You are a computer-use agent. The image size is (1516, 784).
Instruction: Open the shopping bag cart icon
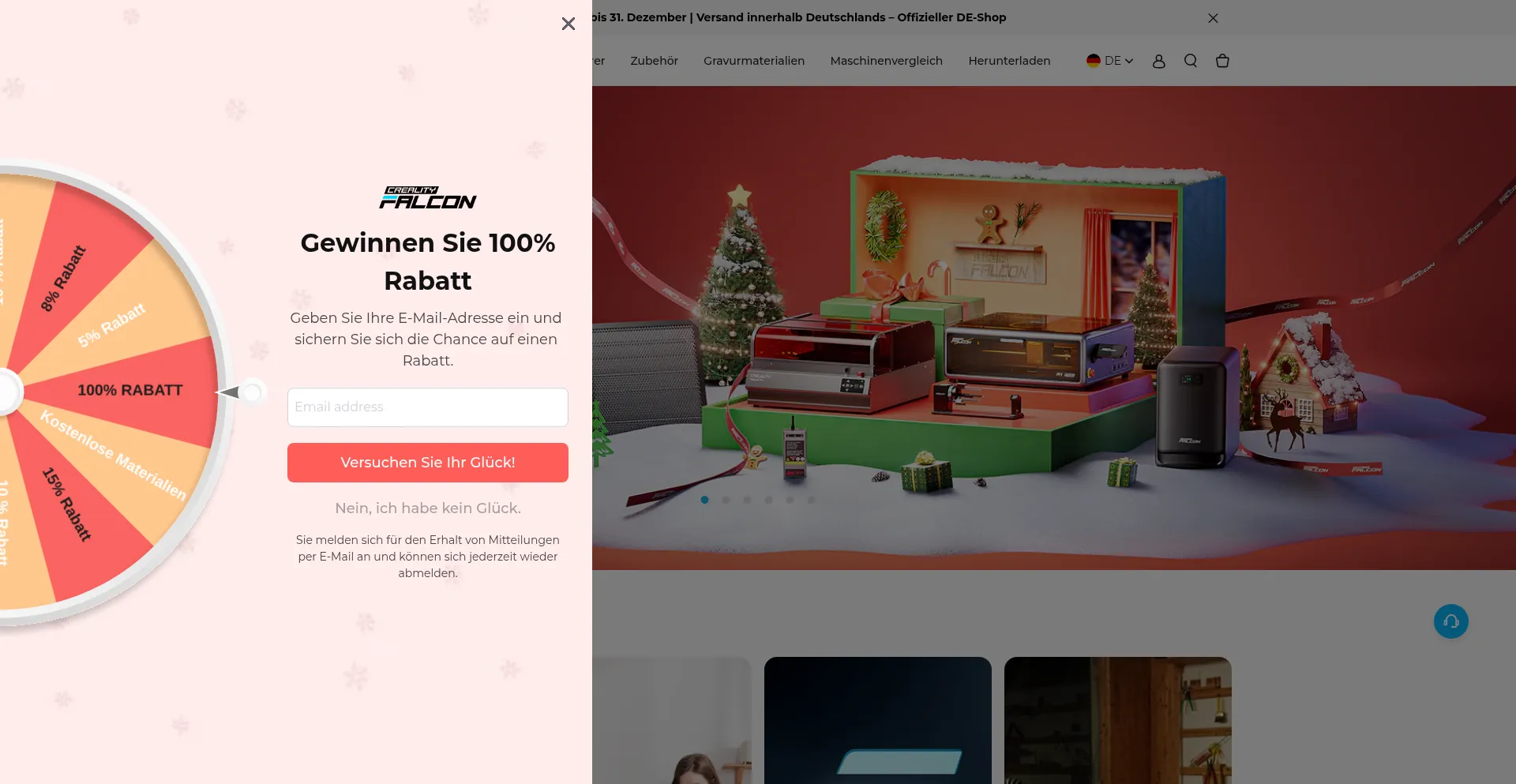[1222, 61]
